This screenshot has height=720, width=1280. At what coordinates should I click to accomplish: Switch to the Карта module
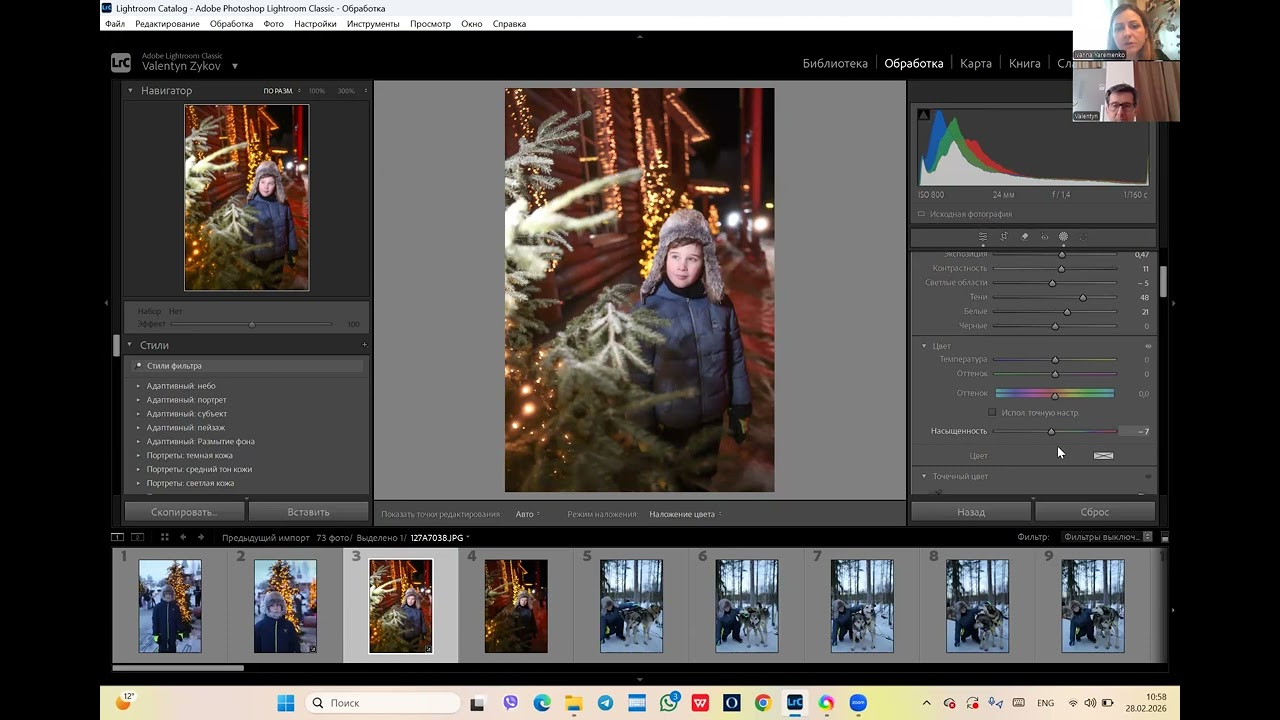point(976,63)
